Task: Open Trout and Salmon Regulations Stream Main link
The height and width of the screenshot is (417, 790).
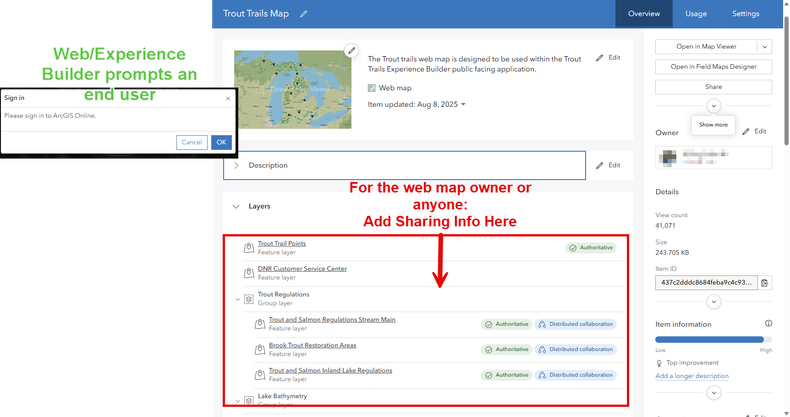Action: pyautogui.click(x=332, y=319)
